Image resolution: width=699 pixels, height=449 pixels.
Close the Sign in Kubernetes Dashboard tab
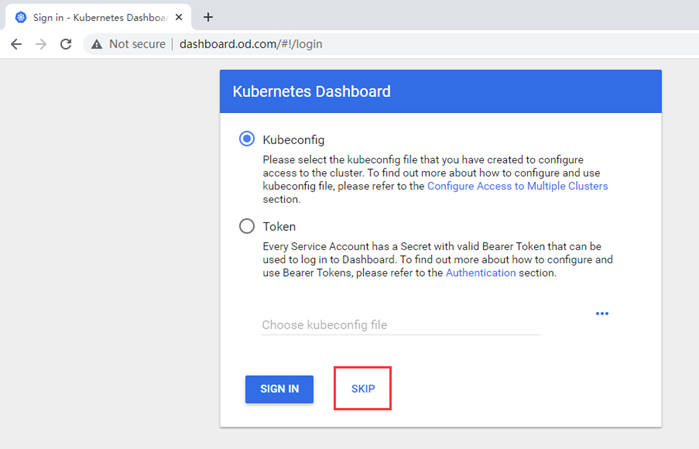coord(179,17)
